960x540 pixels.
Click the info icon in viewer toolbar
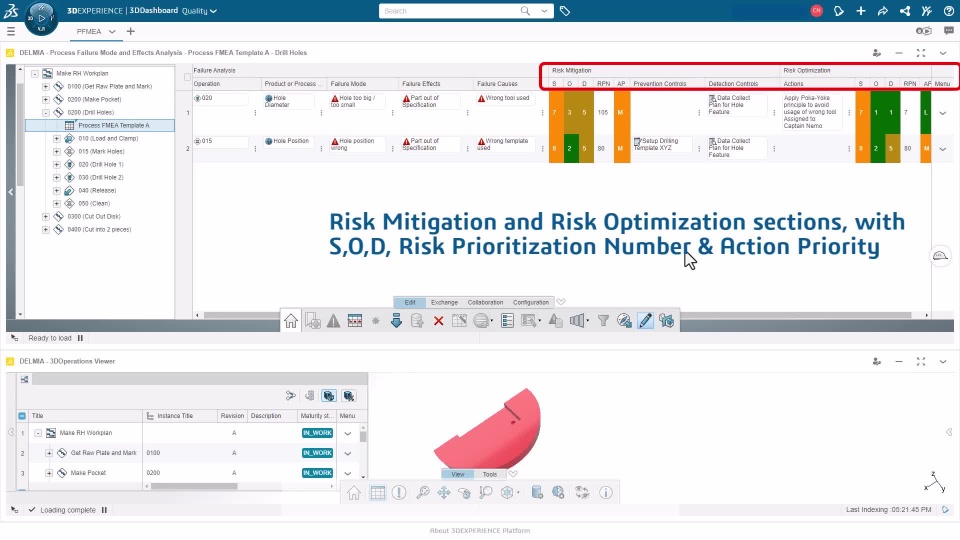(606, 493)
